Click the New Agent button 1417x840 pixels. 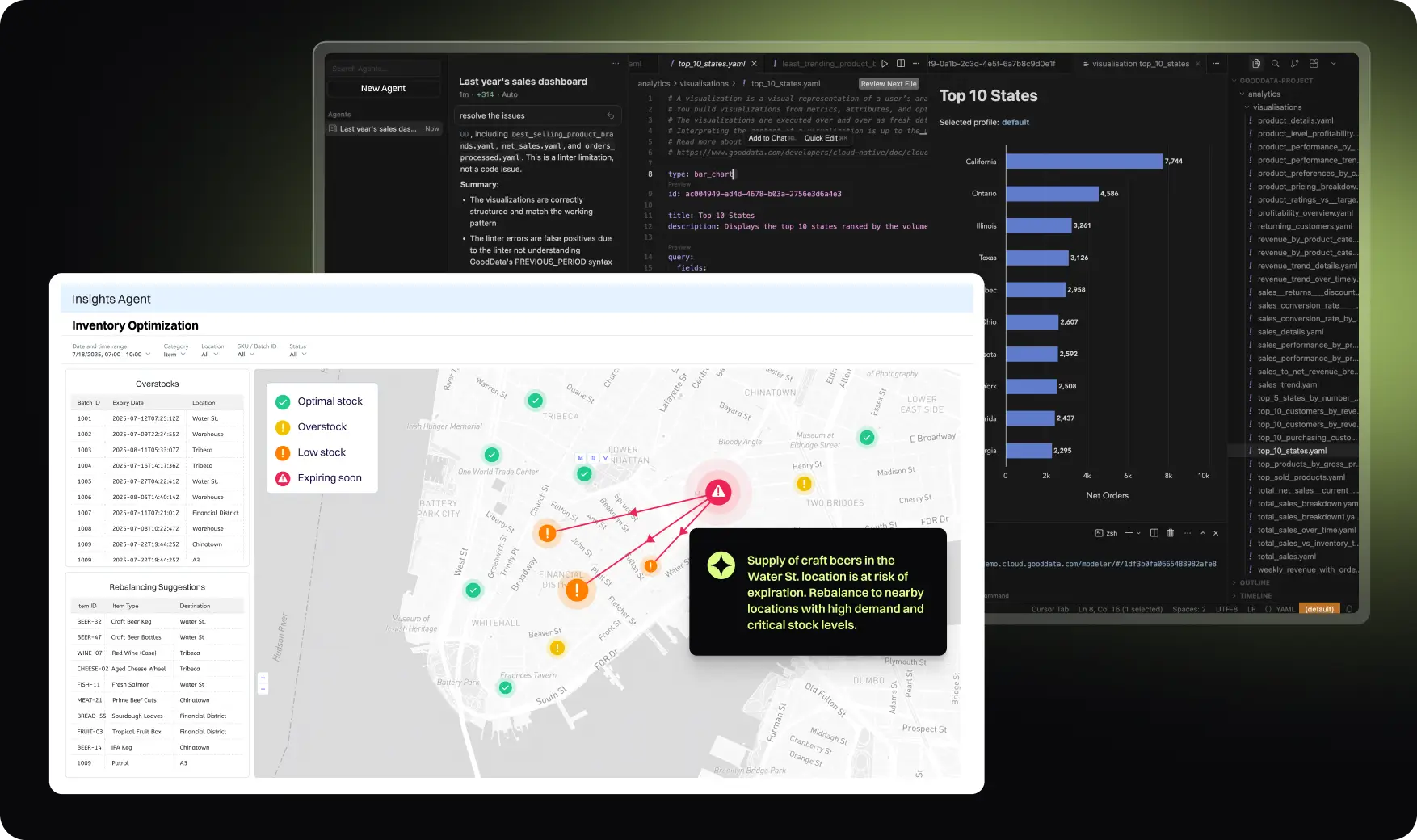[x=383, y=89]
